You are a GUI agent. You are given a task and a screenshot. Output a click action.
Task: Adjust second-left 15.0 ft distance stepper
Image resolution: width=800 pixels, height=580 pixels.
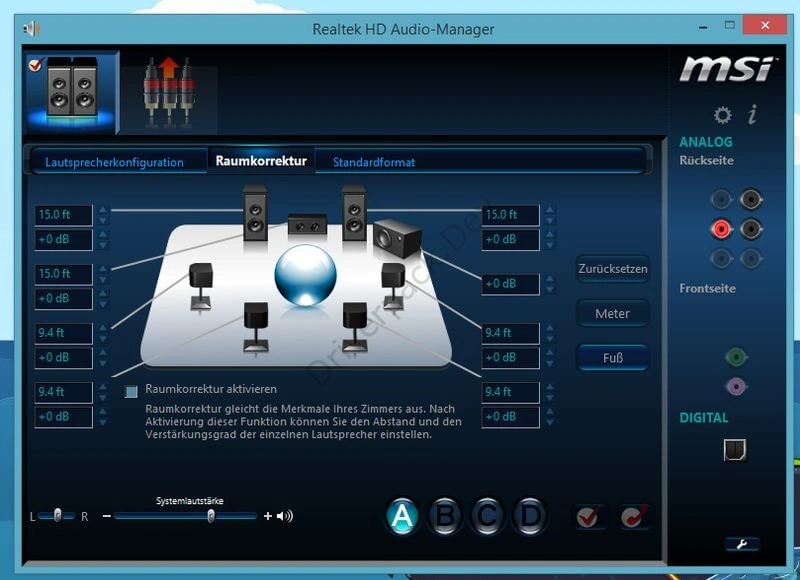(x=103, y=274)
